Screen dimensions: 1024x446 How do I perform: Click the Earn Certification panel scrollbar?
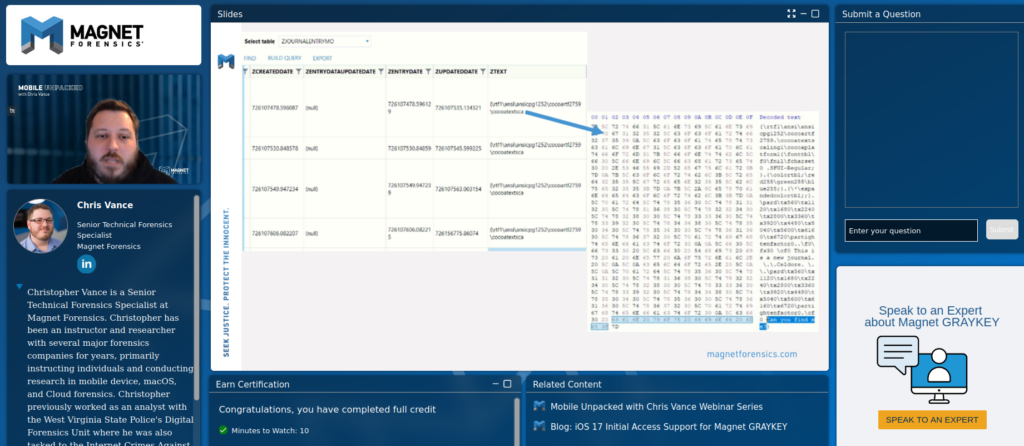(x=518, y=421)
